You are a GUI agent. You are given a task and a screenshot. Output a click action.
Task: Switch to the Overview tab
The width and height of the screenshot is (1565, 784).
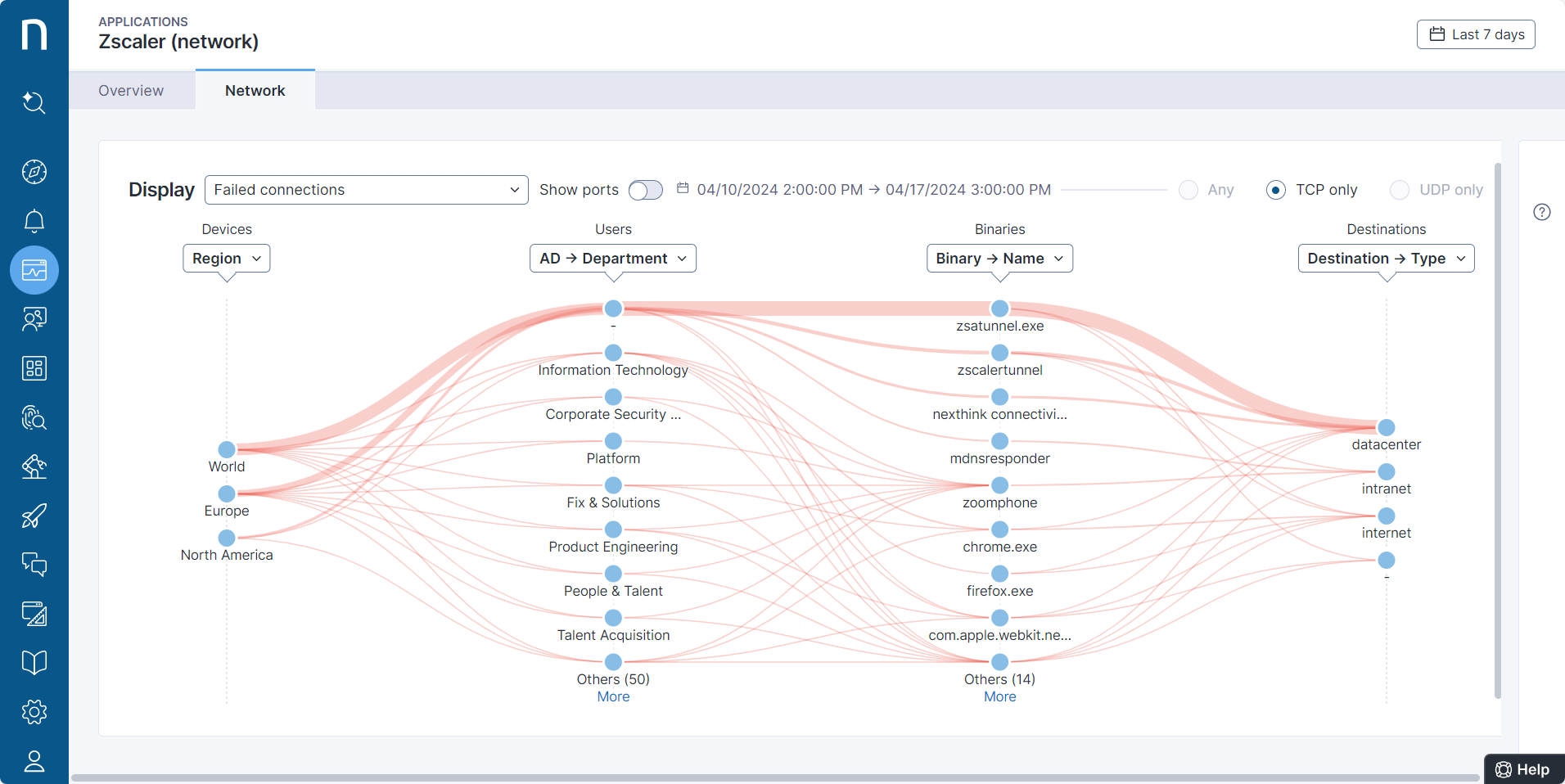[x=130, y=90]
